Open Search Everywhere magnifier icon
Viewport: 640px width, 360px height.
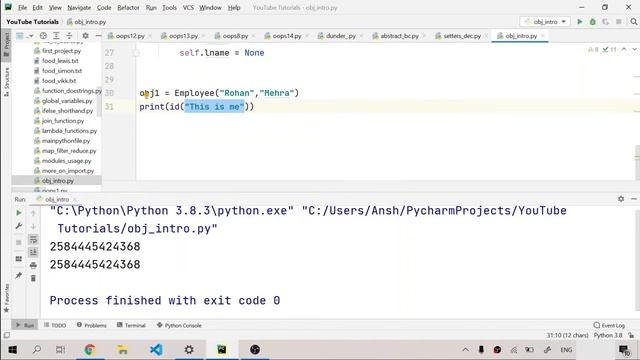[633, 22]
